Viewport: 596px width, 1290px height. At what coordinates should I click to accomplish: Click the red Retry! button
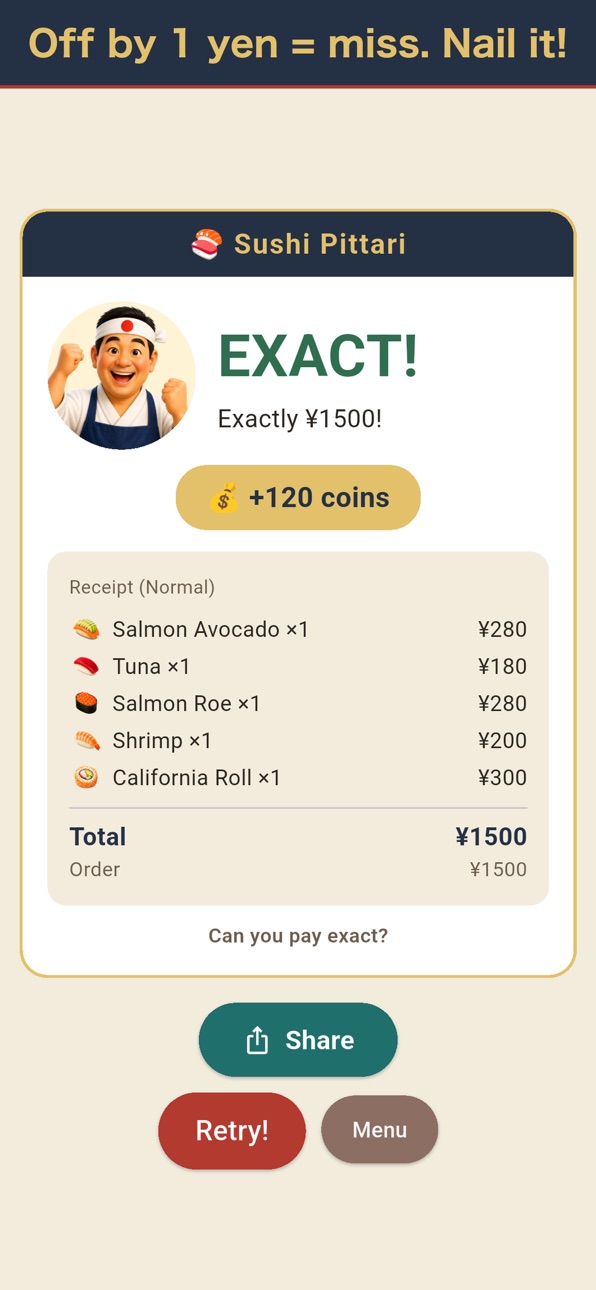point(232,1131)
